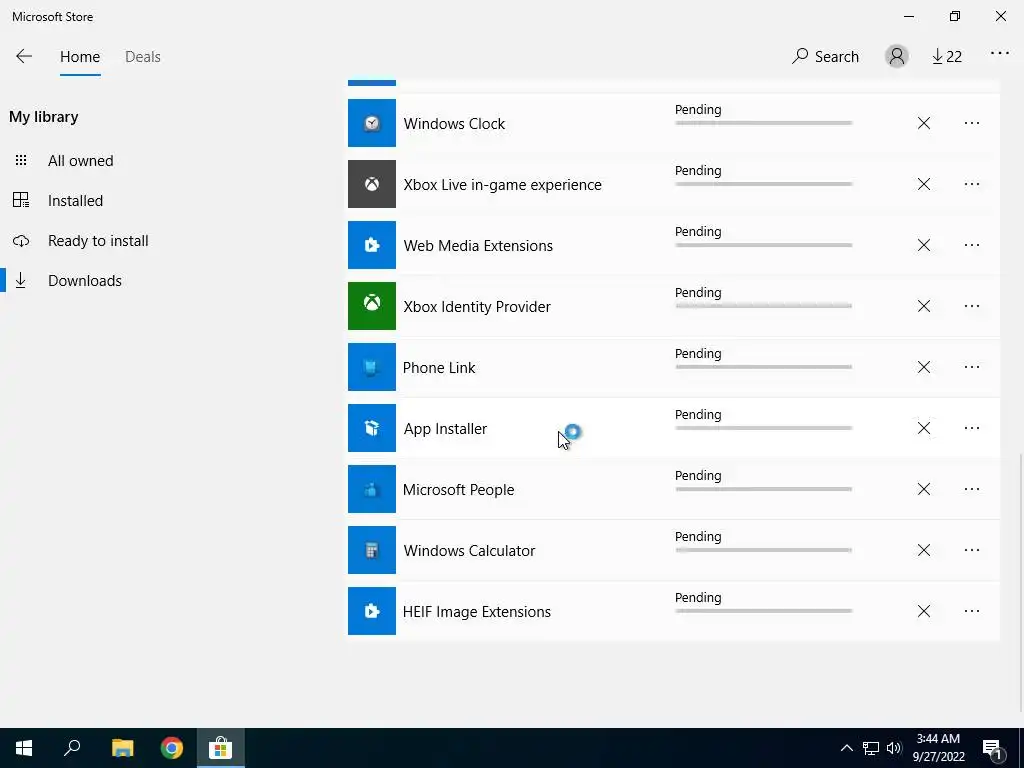Cancel Xbox Live in-game experience download
This screenshot has height=768, width=1024.
923,184
